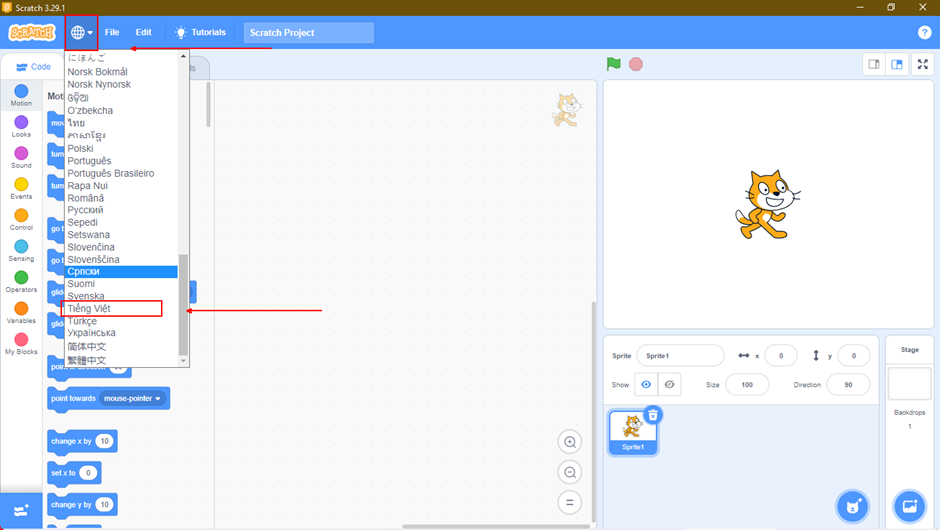The width and height of the screenshot is (940, 530).
Task: Hide the sprite with crossed eye icon
Action: pyautogui.click(x=670, y=384)
